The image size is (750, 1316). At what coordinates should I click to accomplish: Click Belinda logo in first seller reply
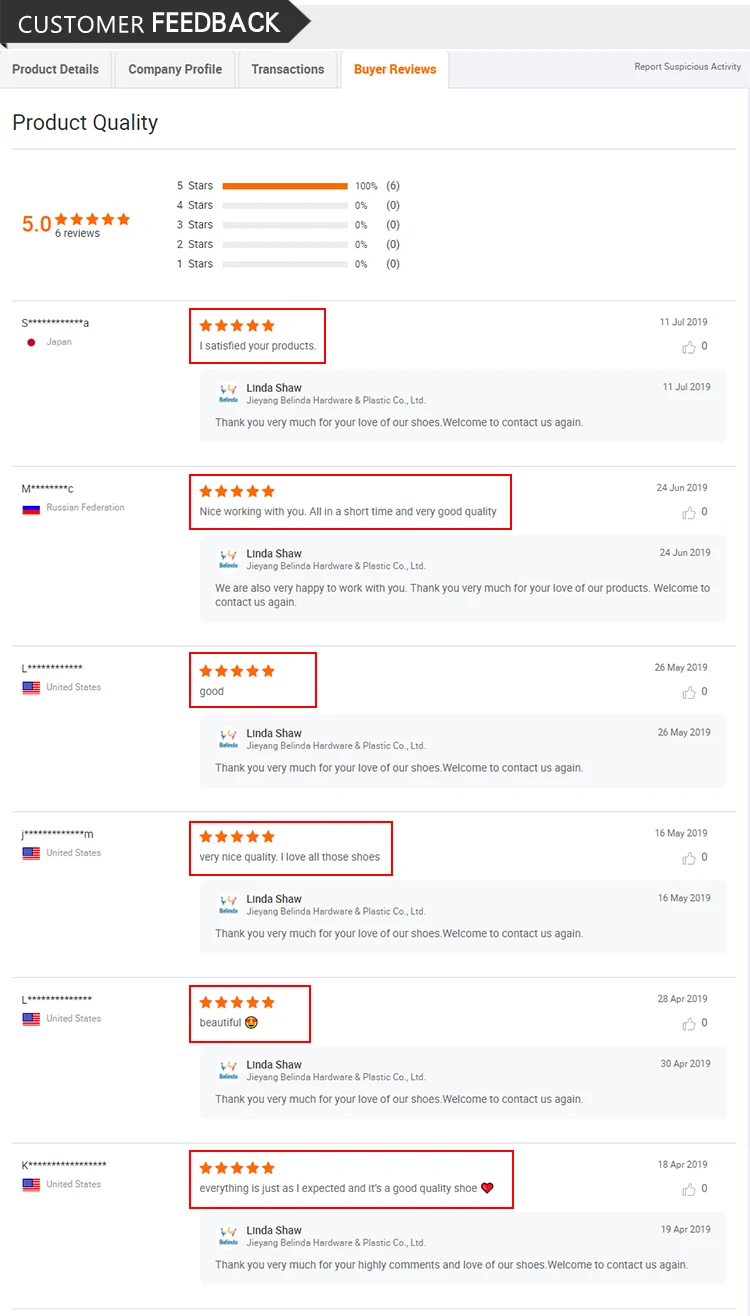(229, 393)
